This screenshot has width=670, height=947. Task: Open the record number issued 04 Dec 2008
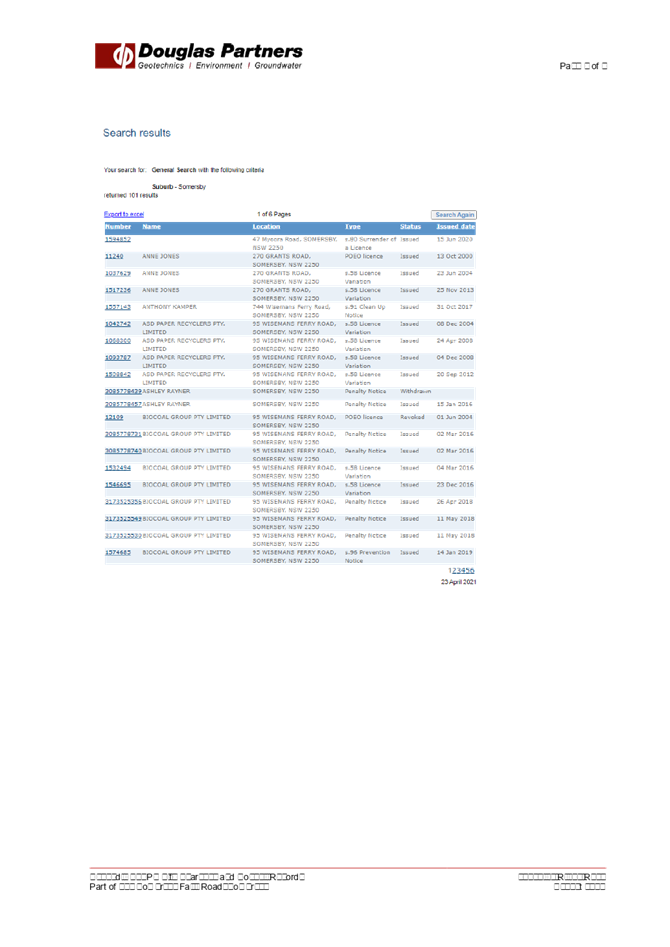118,358
